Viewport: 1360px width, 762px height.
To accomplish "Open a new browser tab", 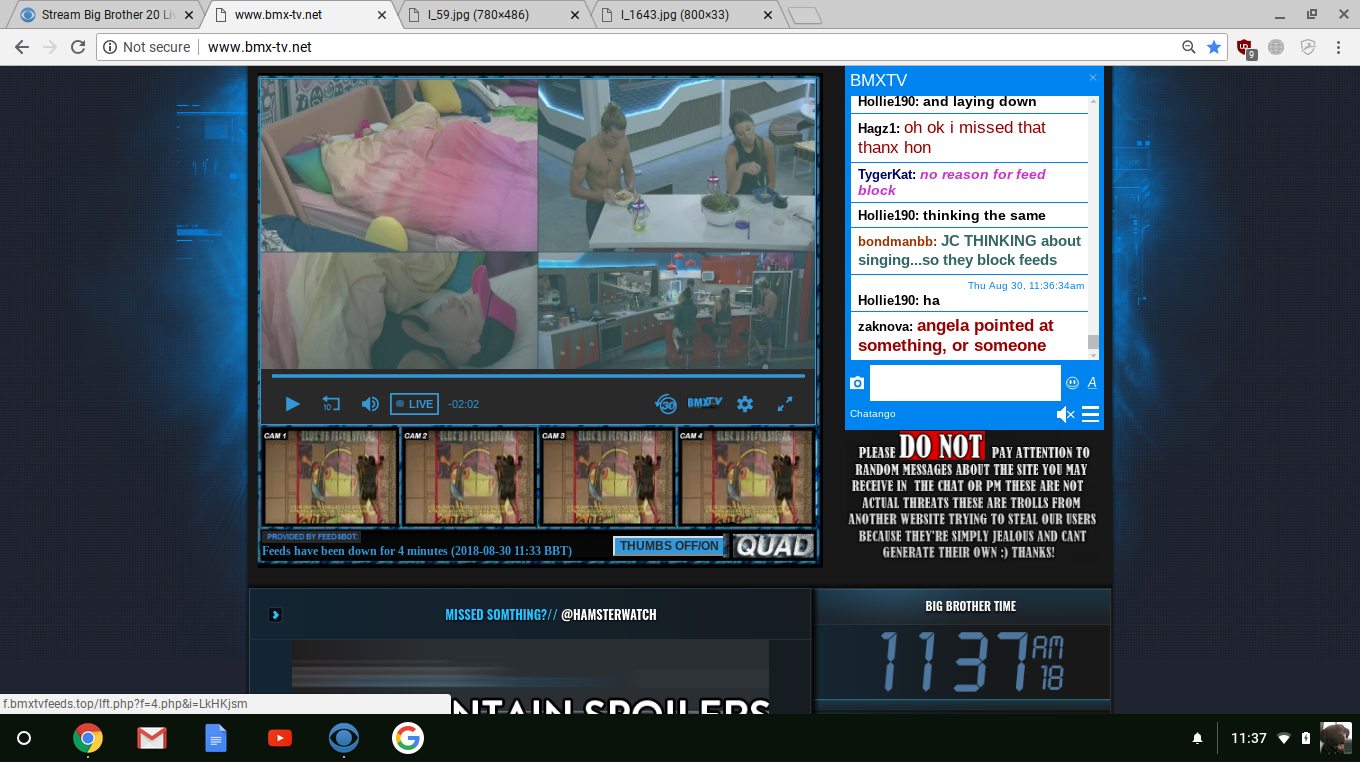I will 804,15.
